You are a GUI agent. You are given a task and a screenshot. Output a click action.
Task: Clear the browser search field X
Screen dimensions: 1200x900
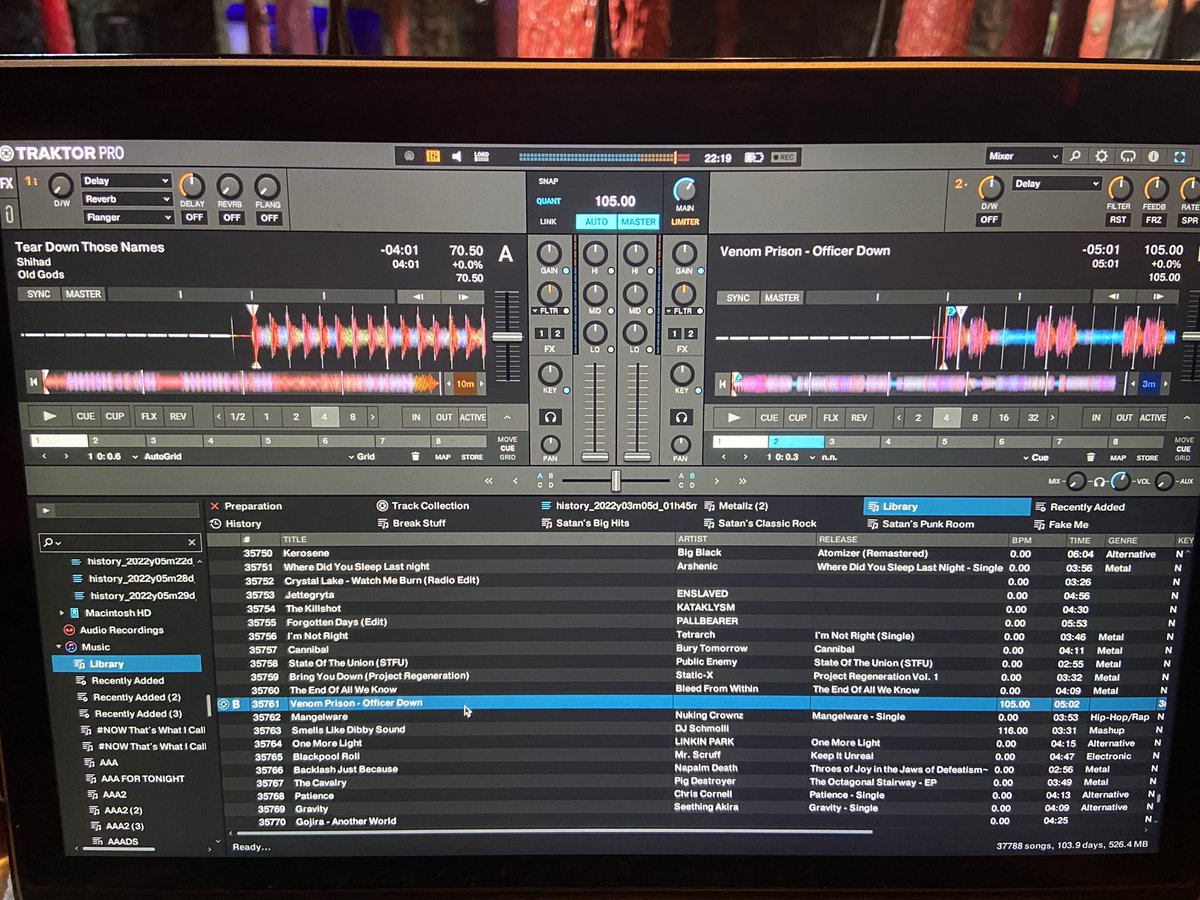pyautogui.click(x=193, y=542)
